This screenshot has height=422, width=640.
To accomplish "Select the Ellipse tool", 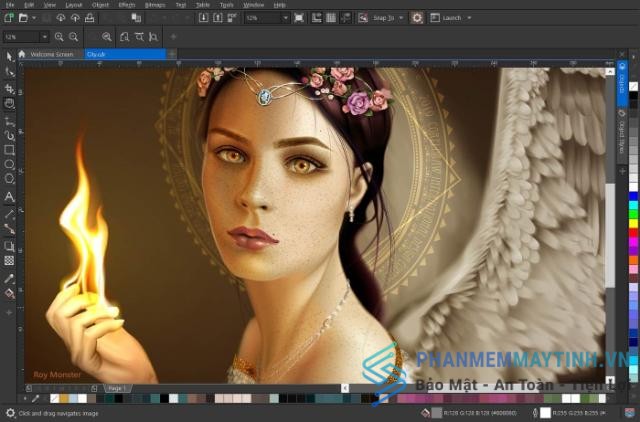I will 9,164.
